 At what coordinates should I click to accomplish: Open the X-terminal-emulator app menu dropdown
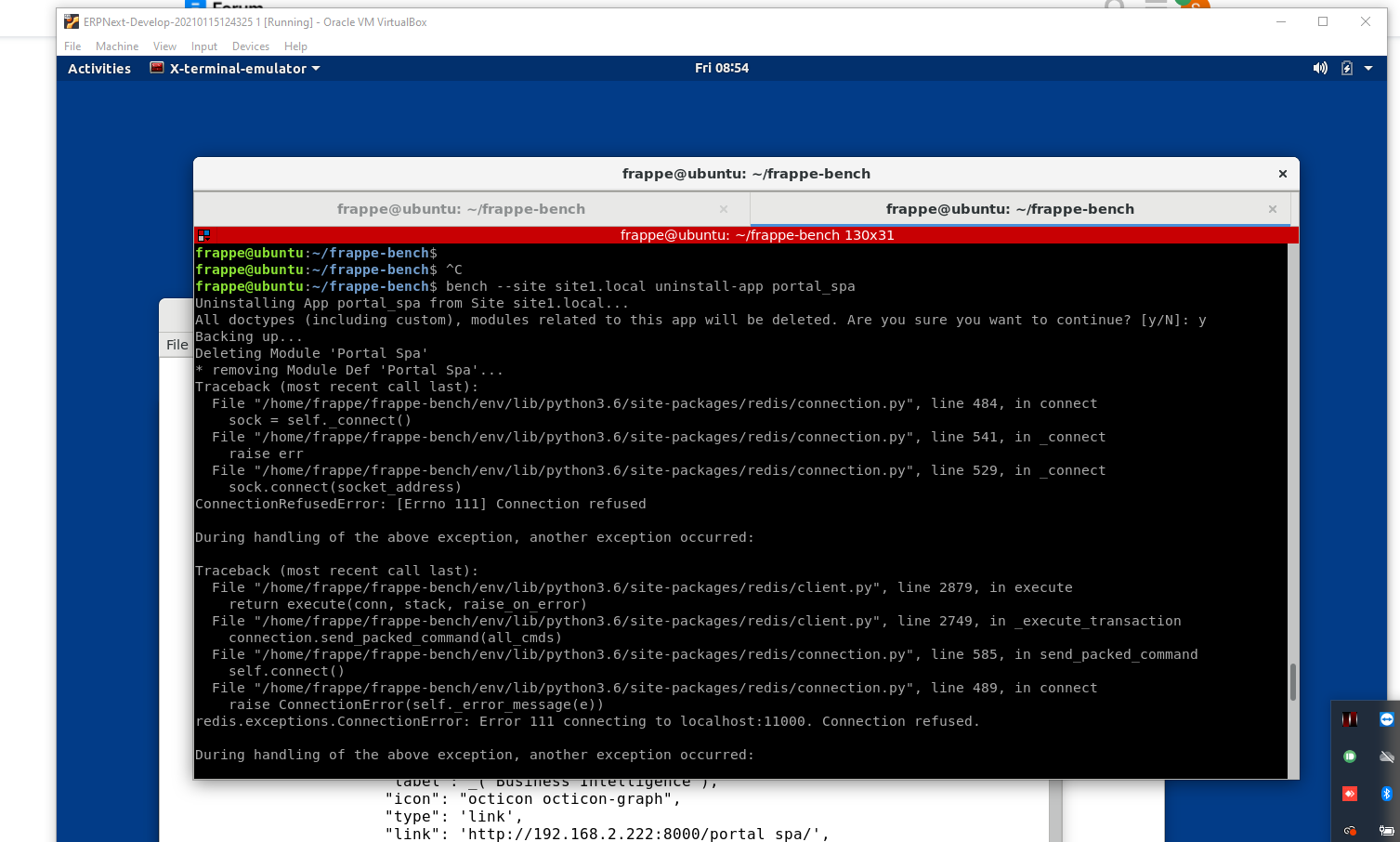pos(236,69)
